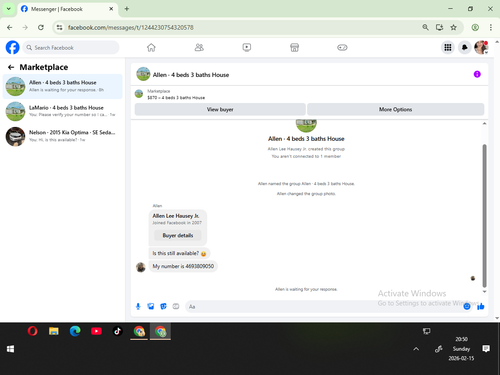Click the Facebook logo icon
Viewport: 500px width, 375px height.
pos(13,47)
